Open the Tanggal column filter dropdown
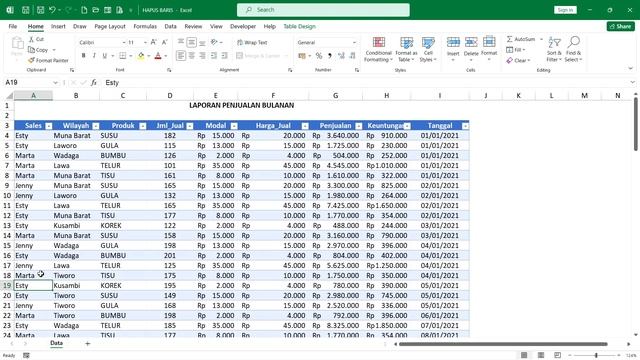The height and width of the screenshot is (360, 640). (x=465, y=126)
